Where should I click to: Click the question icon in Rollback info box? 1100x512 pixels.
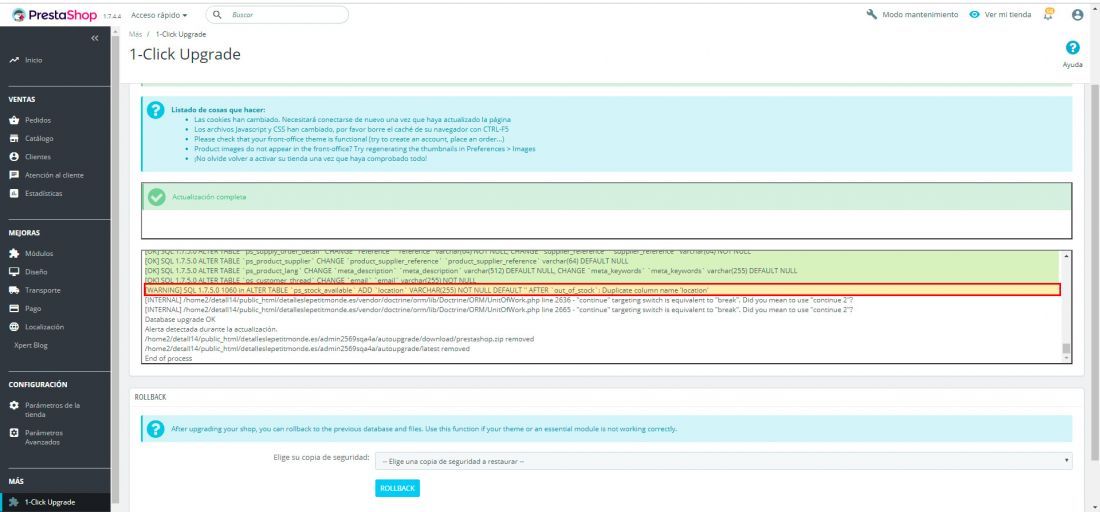(156, 429)
